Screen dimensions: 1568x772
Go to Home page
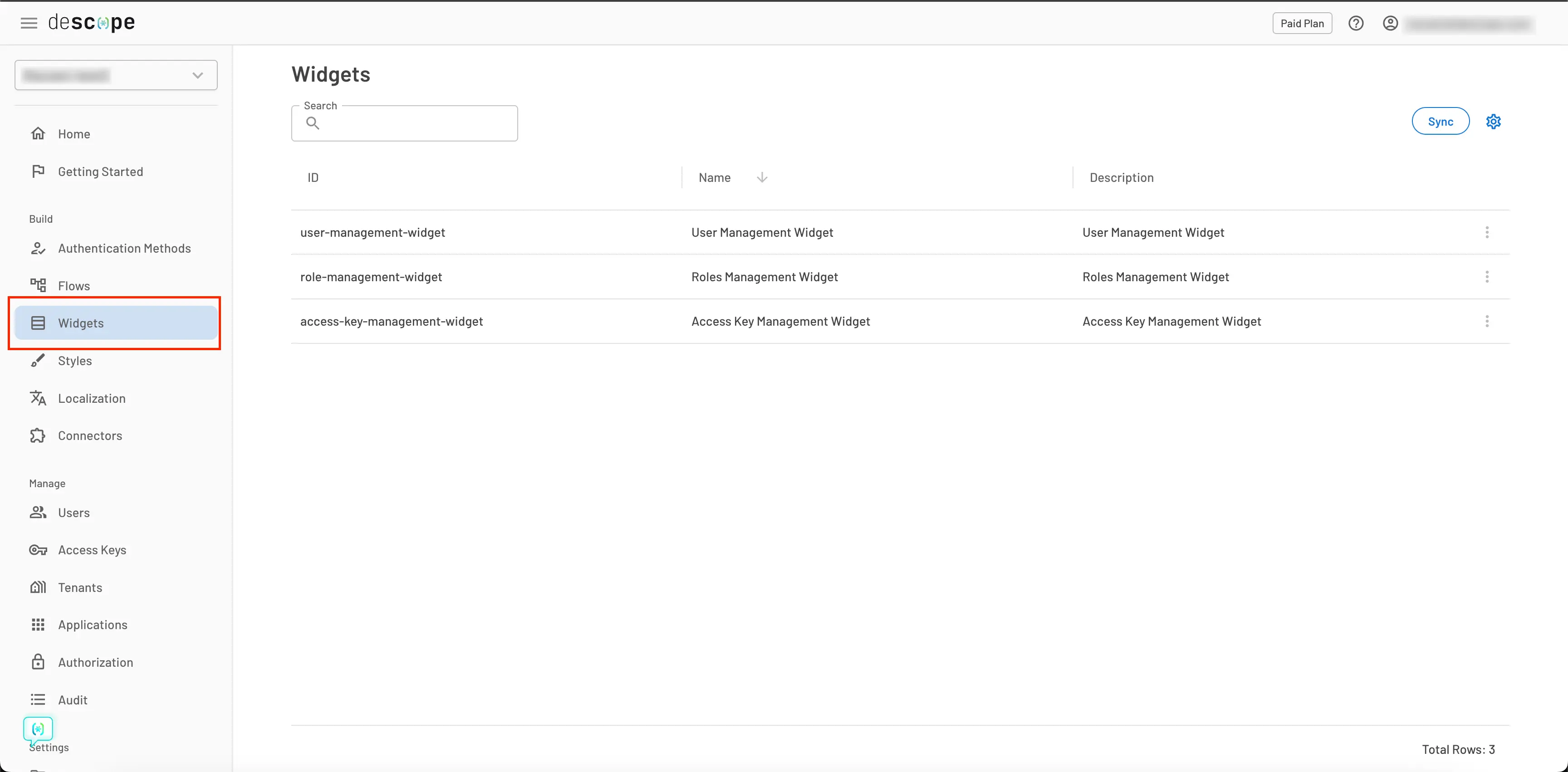pos(74,134)
